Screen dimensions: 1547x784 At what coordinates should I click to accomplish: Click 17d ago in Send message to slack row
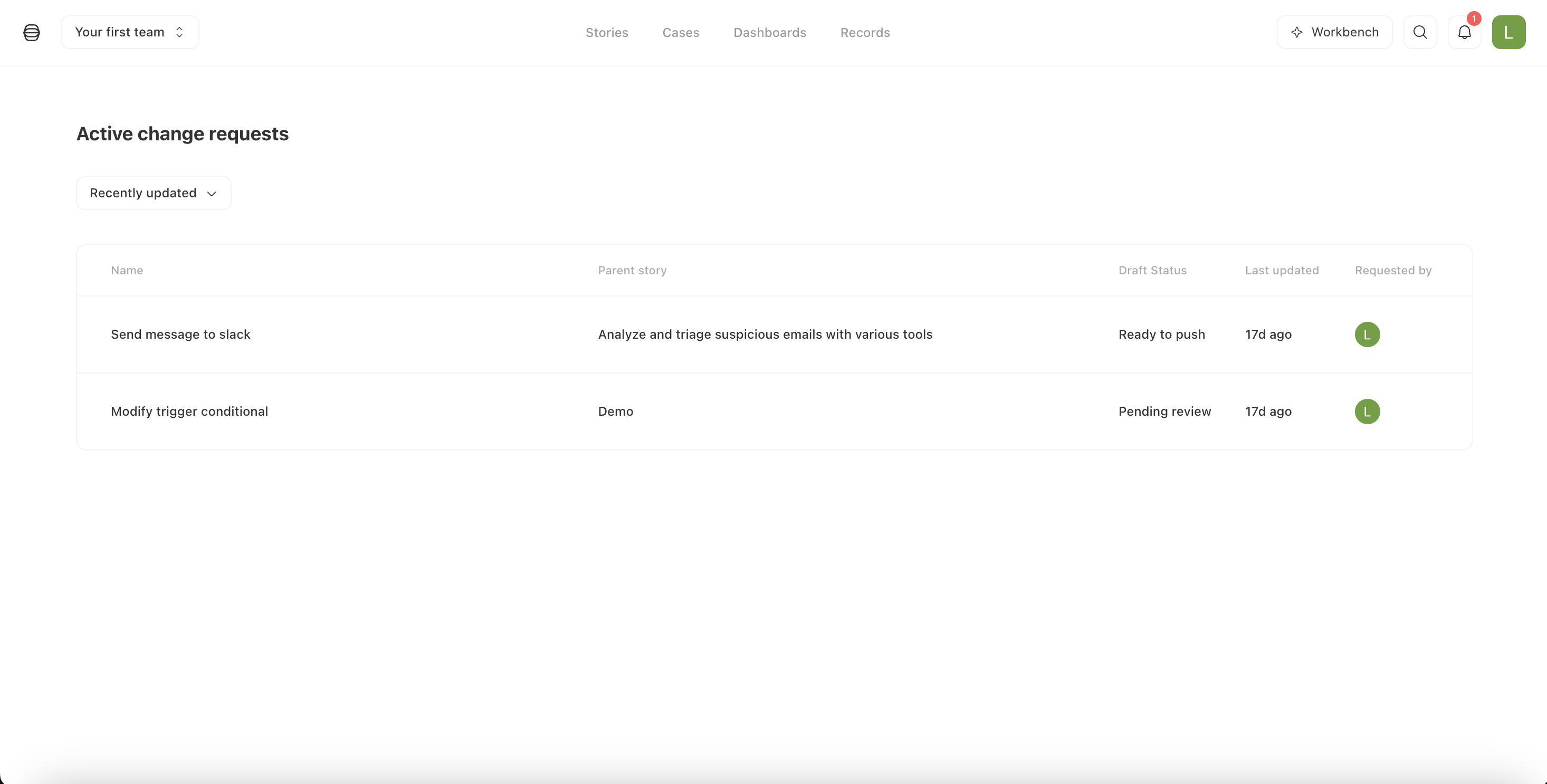tap(1268, 334)
